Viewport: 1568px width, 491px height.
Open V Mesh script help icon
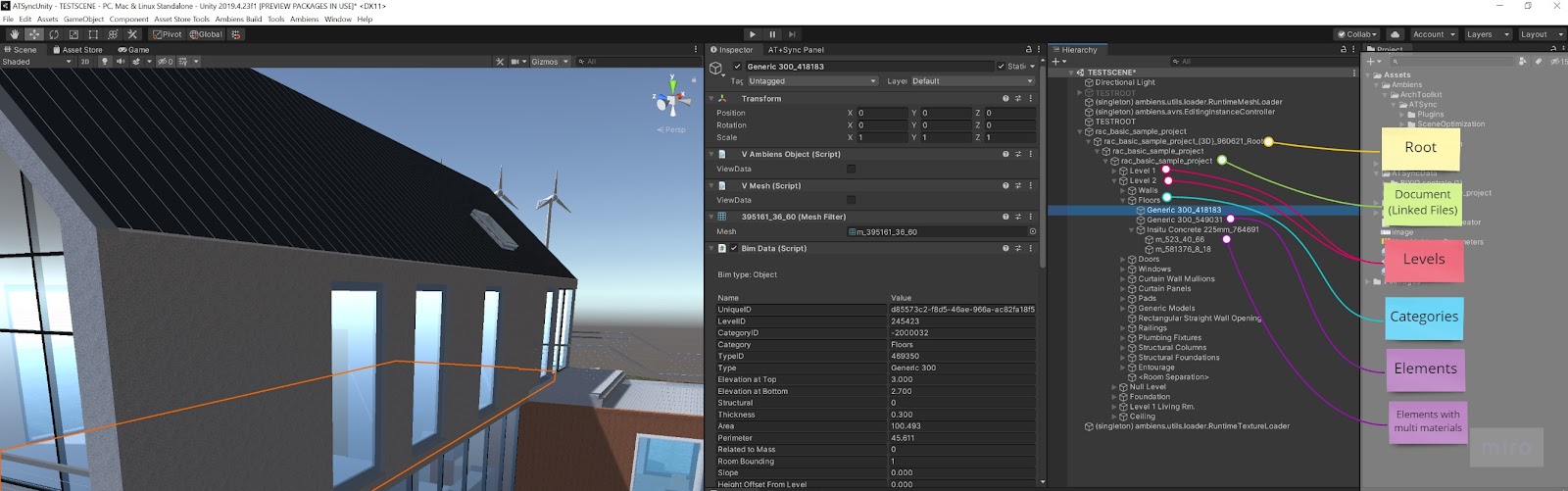tap(1005, 185)
